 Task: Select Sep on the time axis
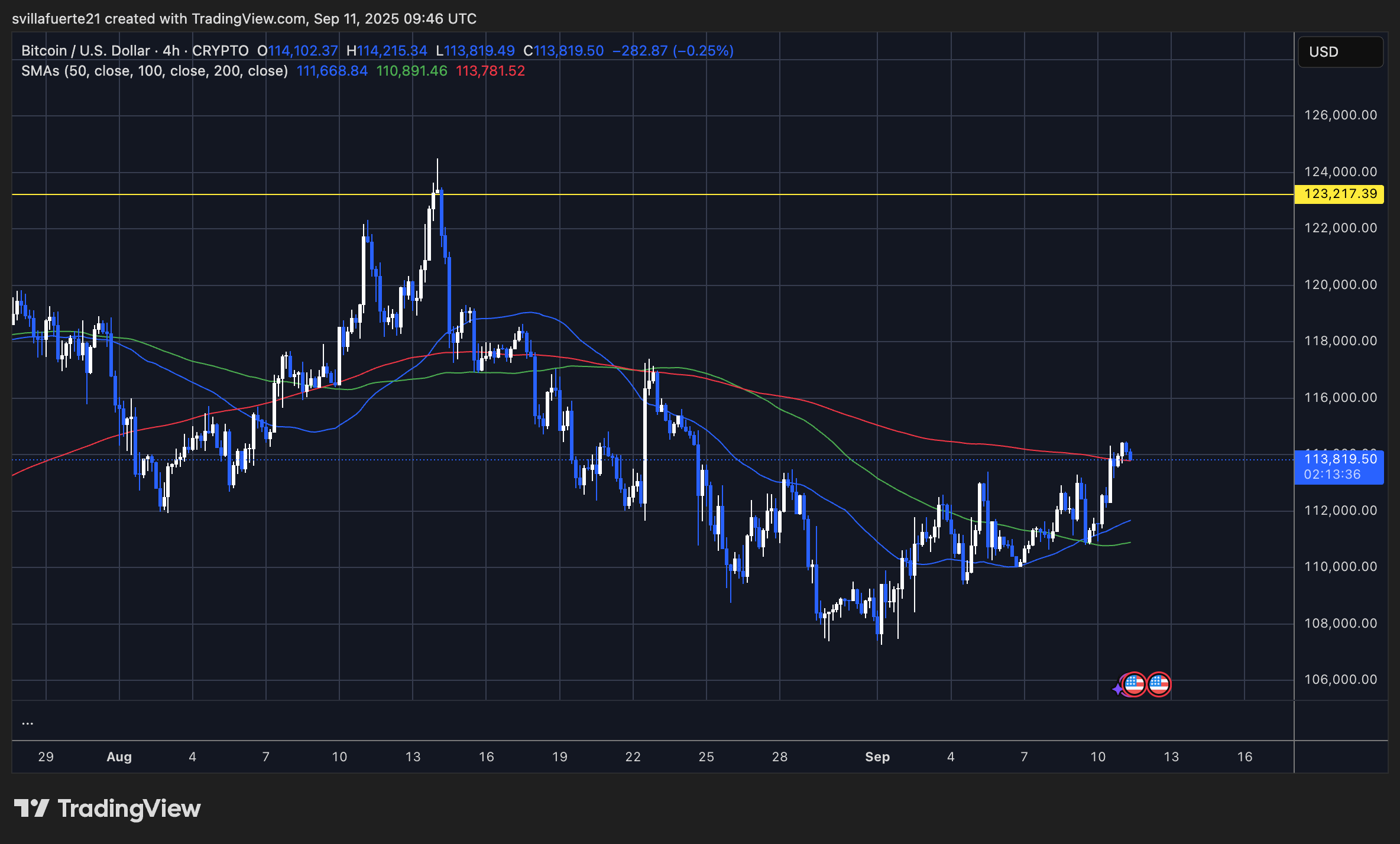coord(877,757)
